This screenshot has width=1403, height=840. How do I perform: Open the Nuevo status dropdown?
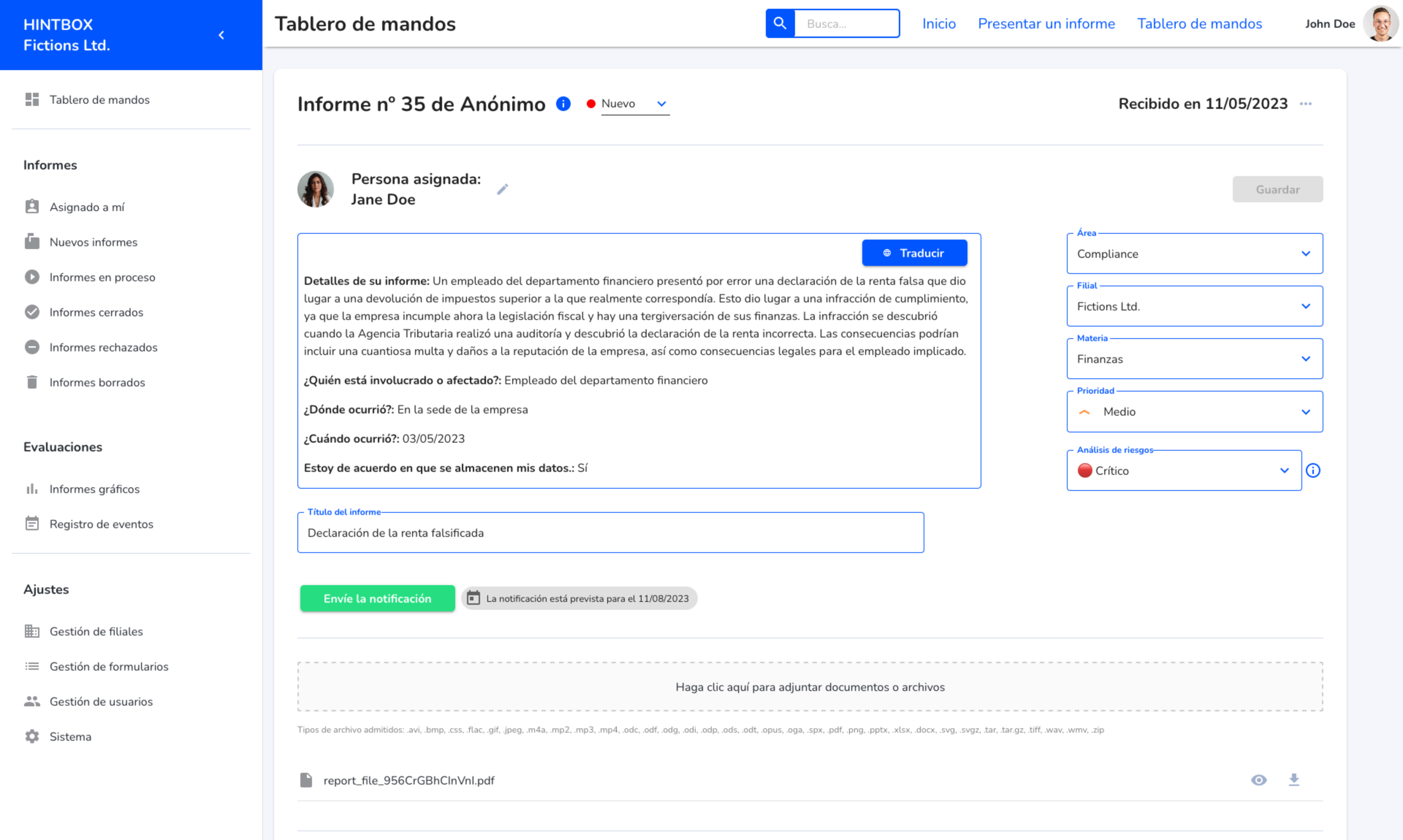click(635, 104)
